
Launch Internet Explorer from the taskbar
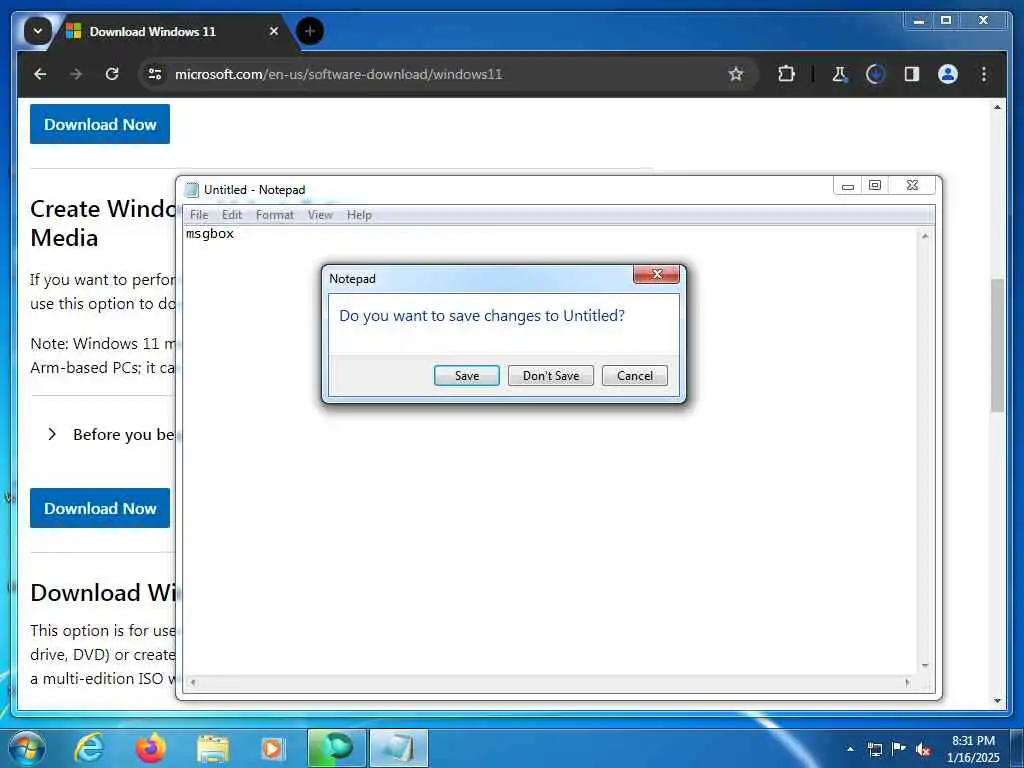click(89, 748)
